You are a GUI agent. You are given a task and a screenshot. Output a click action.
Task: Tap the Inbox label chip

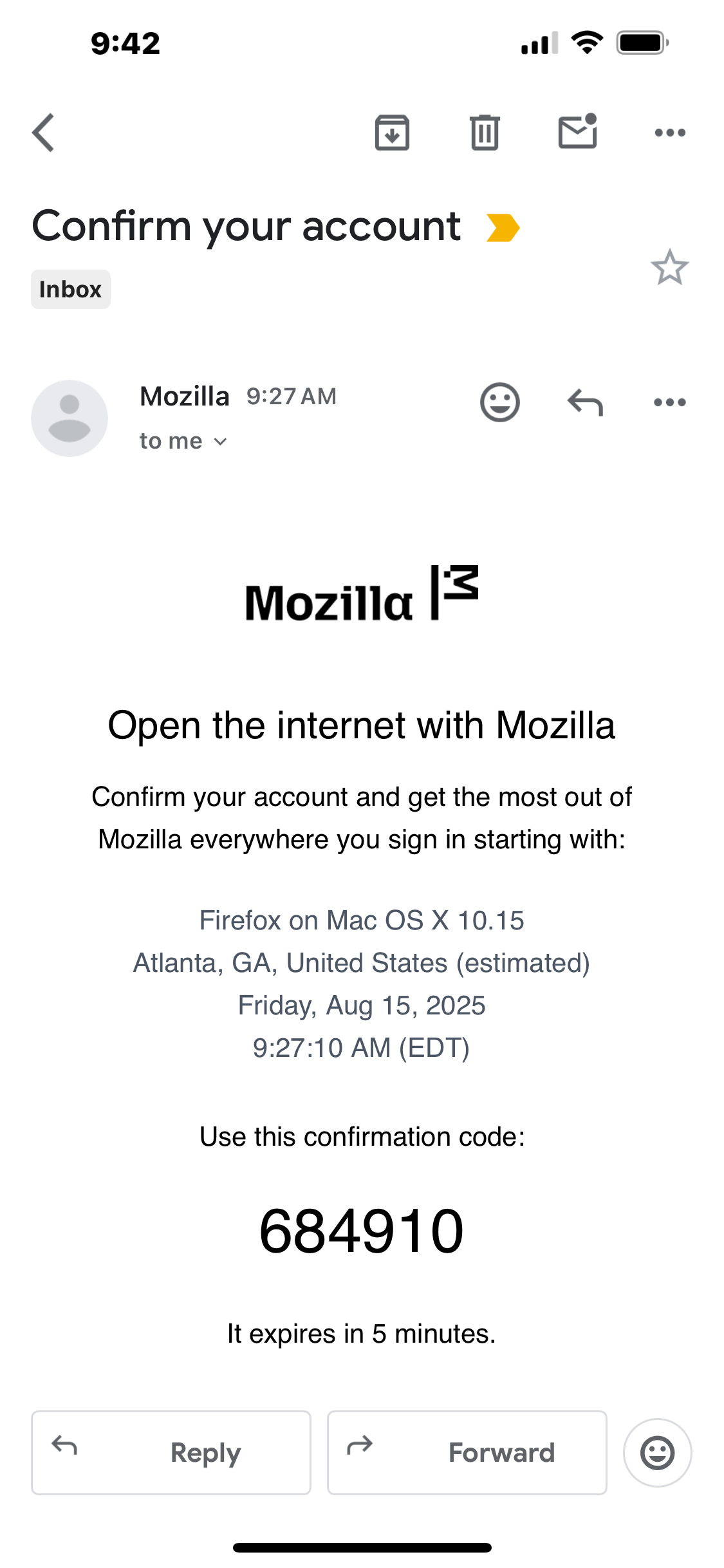click(x=71, y=290)
